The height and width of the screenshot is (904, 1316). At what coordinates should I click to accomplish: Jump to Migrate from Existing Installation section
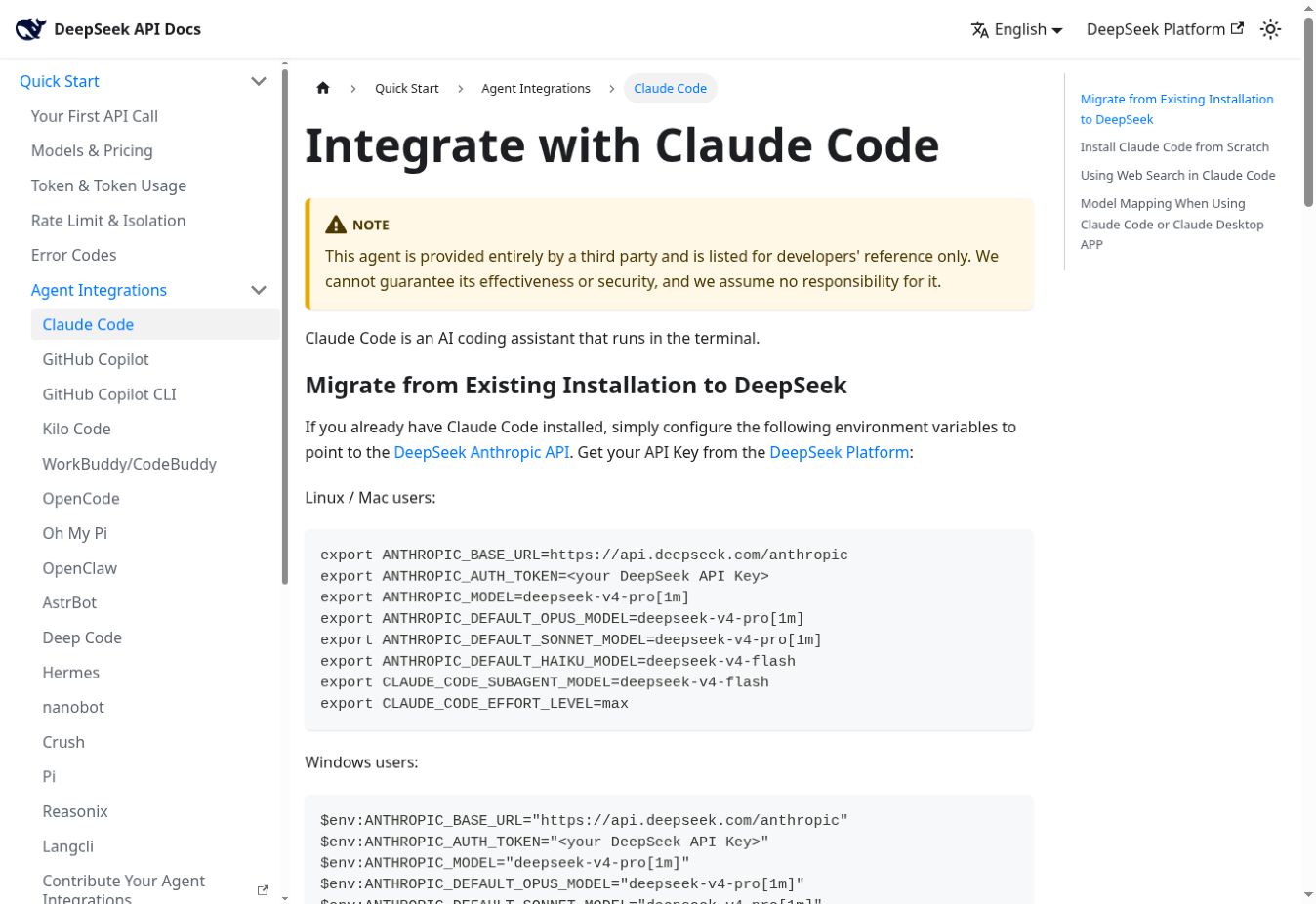[x=1176, y=109]
